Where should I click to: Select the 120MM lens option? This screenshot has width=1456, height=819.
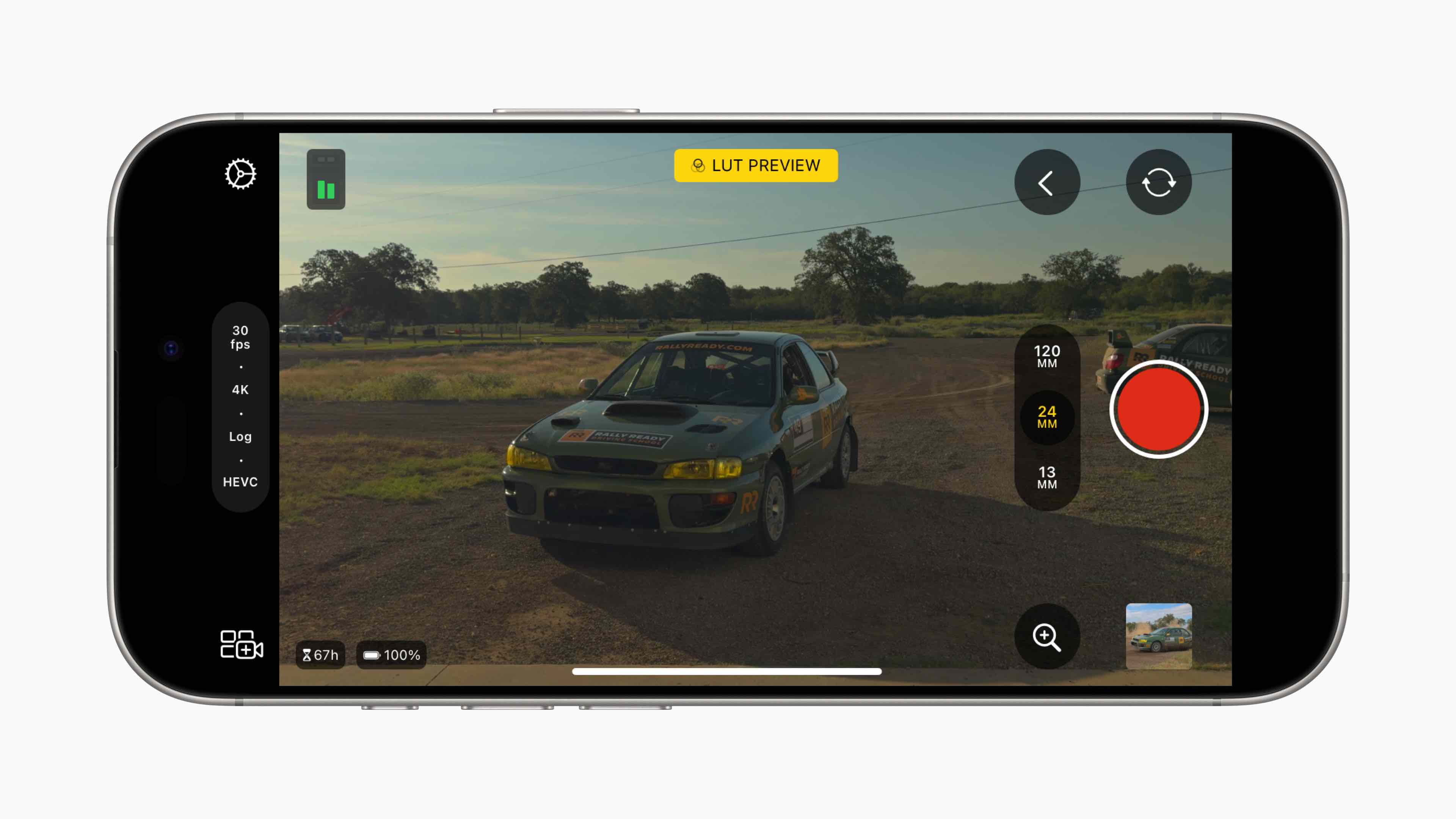pos(1047,356)
